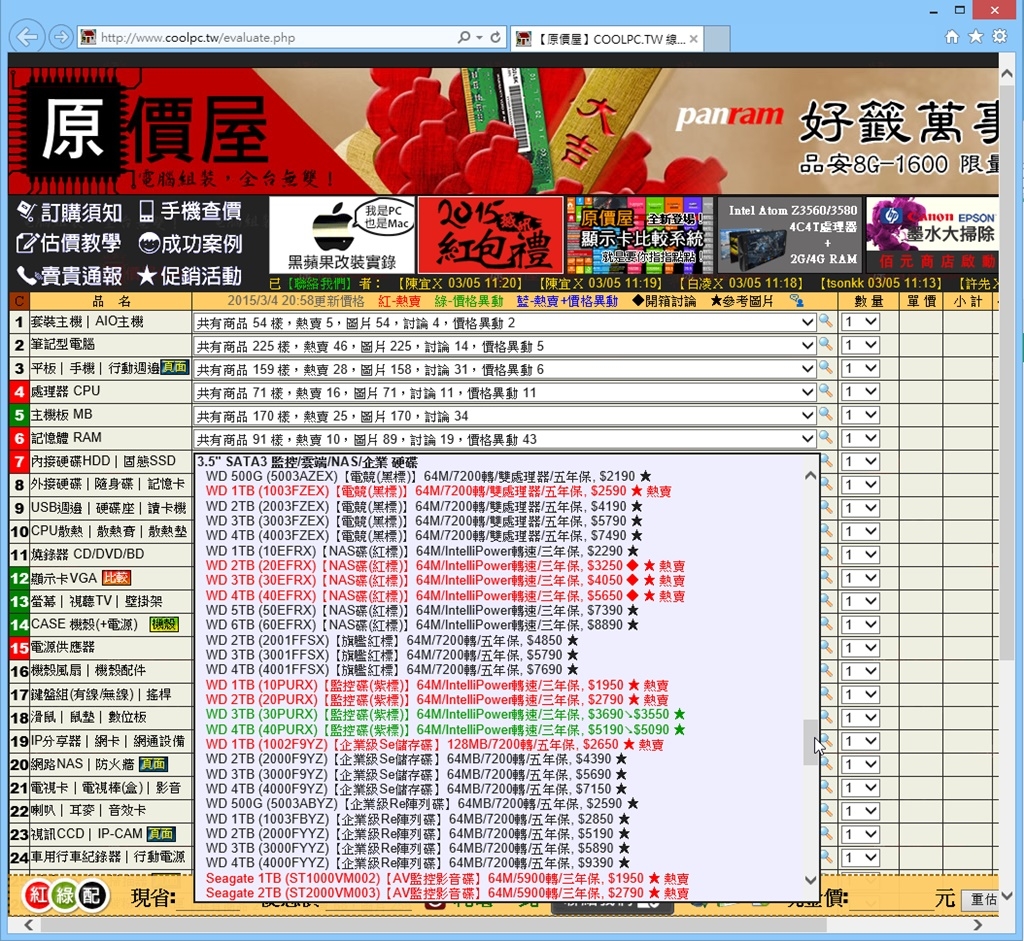Viewport: 1024px width, 941px height.
Task: Select WD 3TB (30PURX) 監控碟 option
Action: [x=445, y=714]
